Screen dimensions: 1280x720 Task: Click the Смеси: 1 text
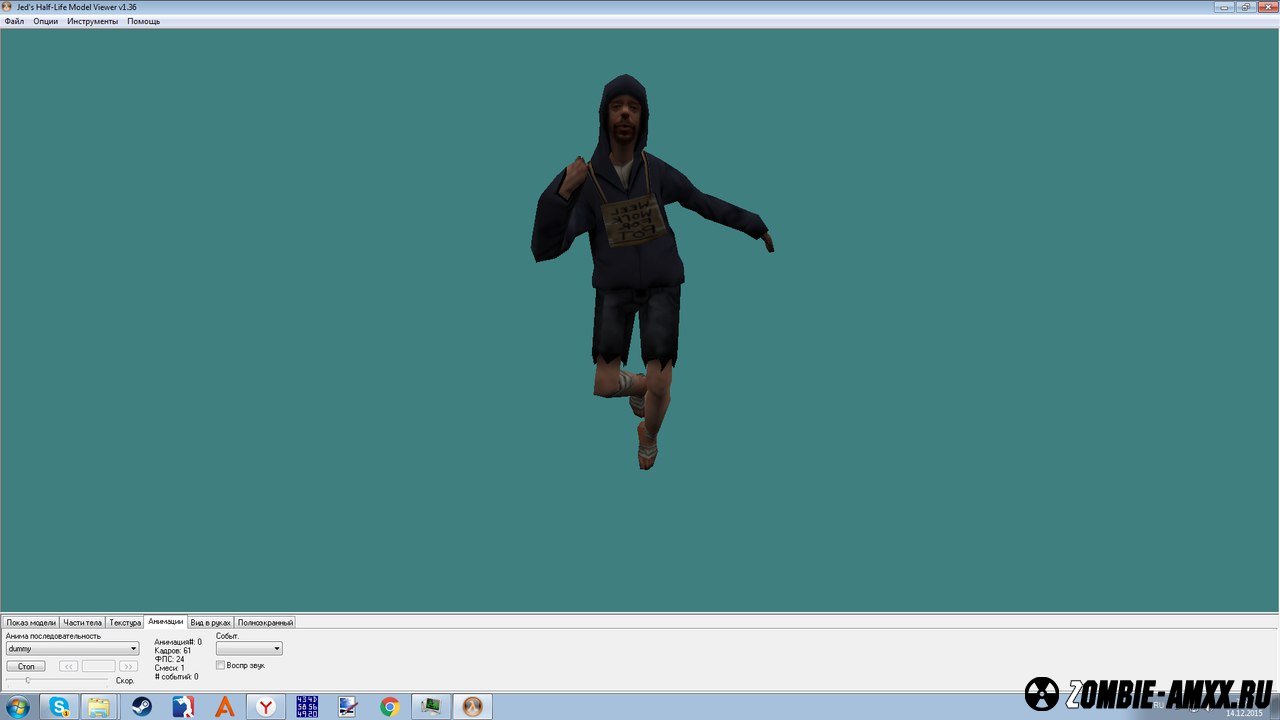point(169,668)
